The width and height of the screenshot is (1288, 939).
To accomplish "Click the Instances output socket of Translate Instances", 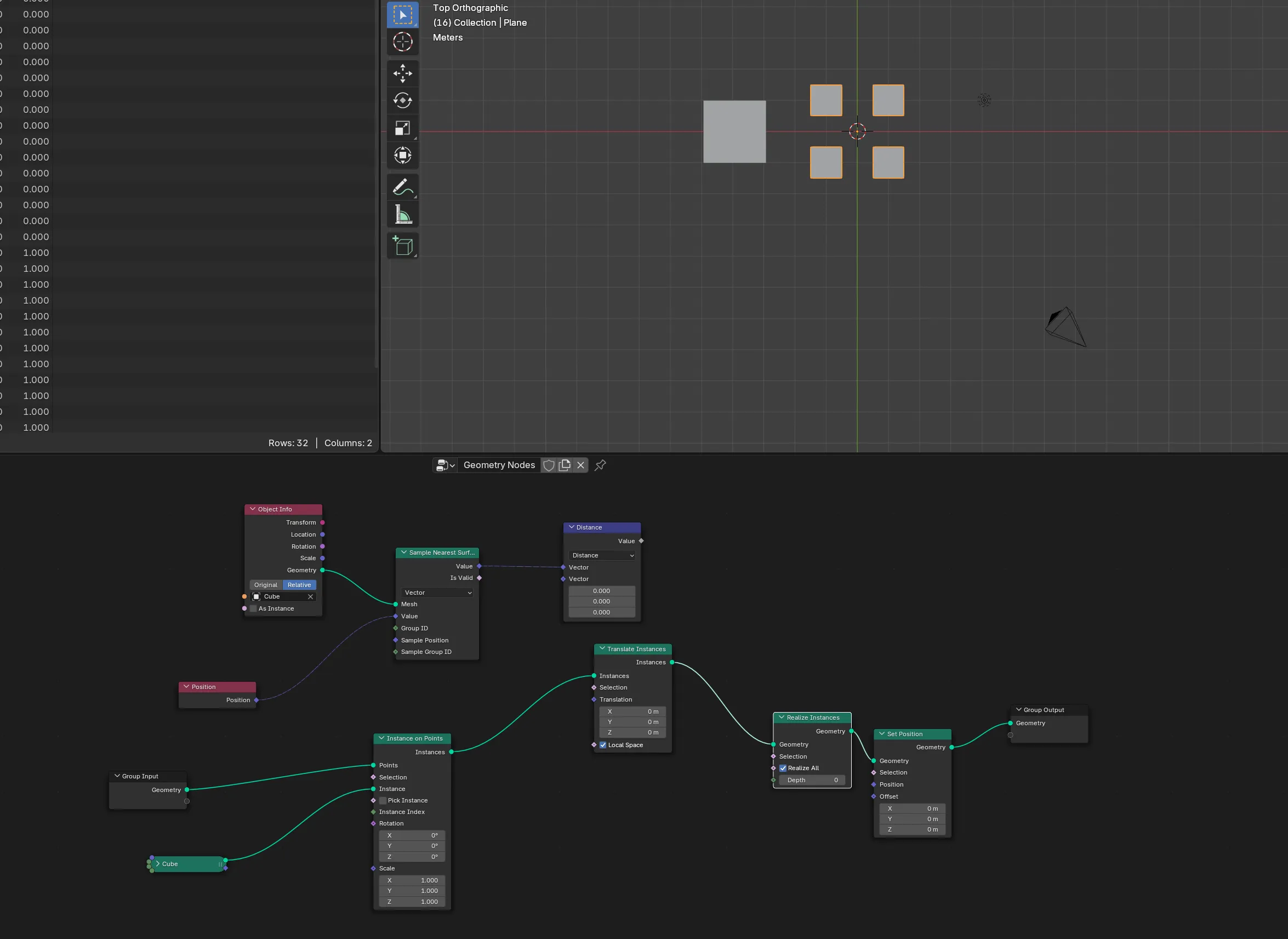I will coord(672,663).
